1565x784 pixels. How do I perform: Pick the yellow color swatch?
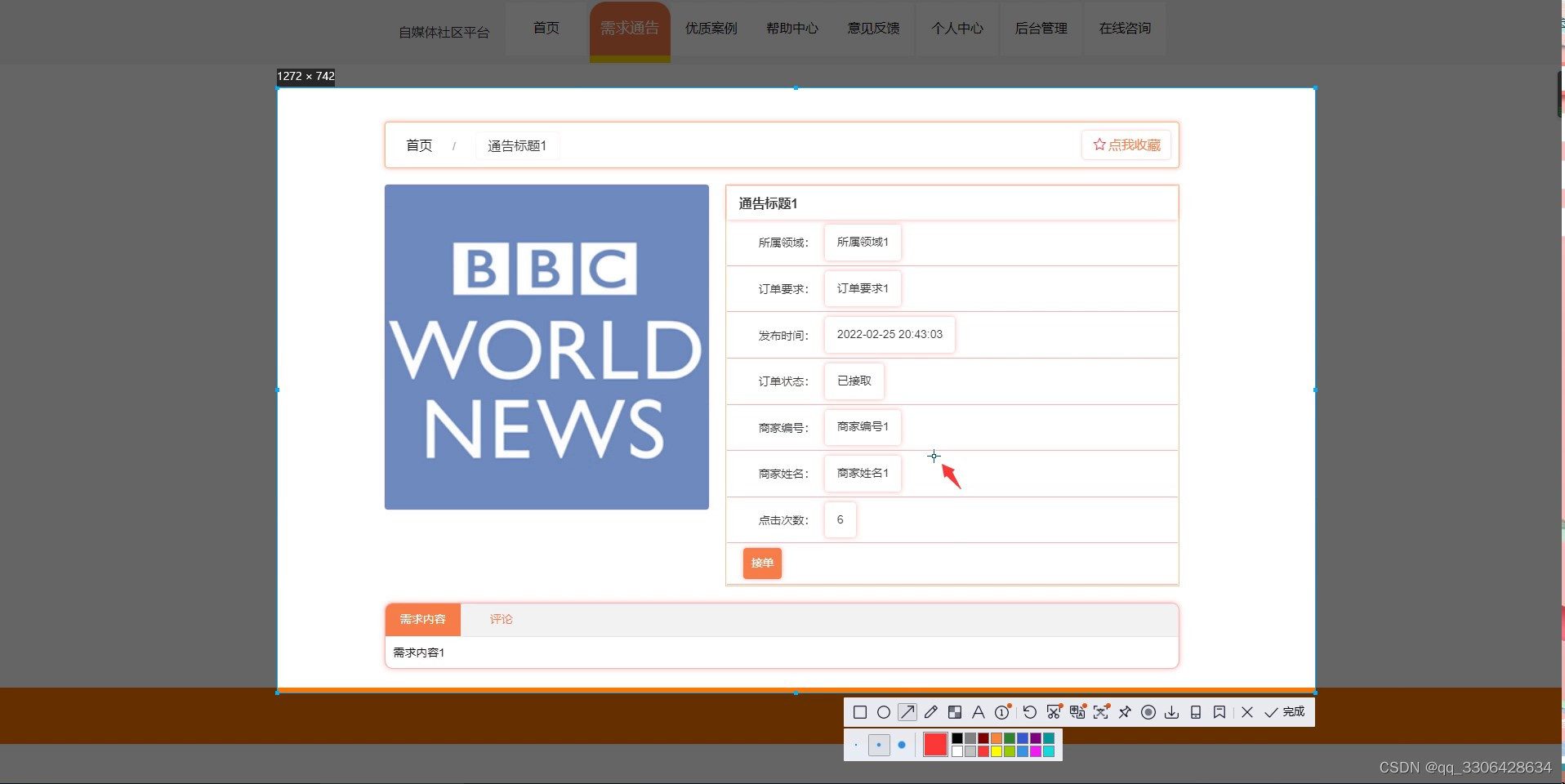[997, 751]
